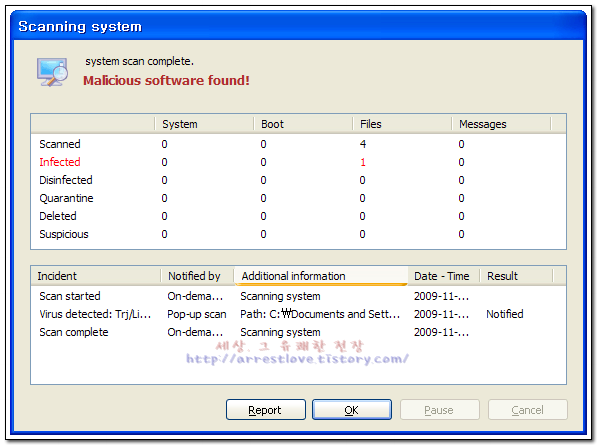Click the Pop-up scan cell
Viewport: 597px width, 445px height.
click(196, 314)
